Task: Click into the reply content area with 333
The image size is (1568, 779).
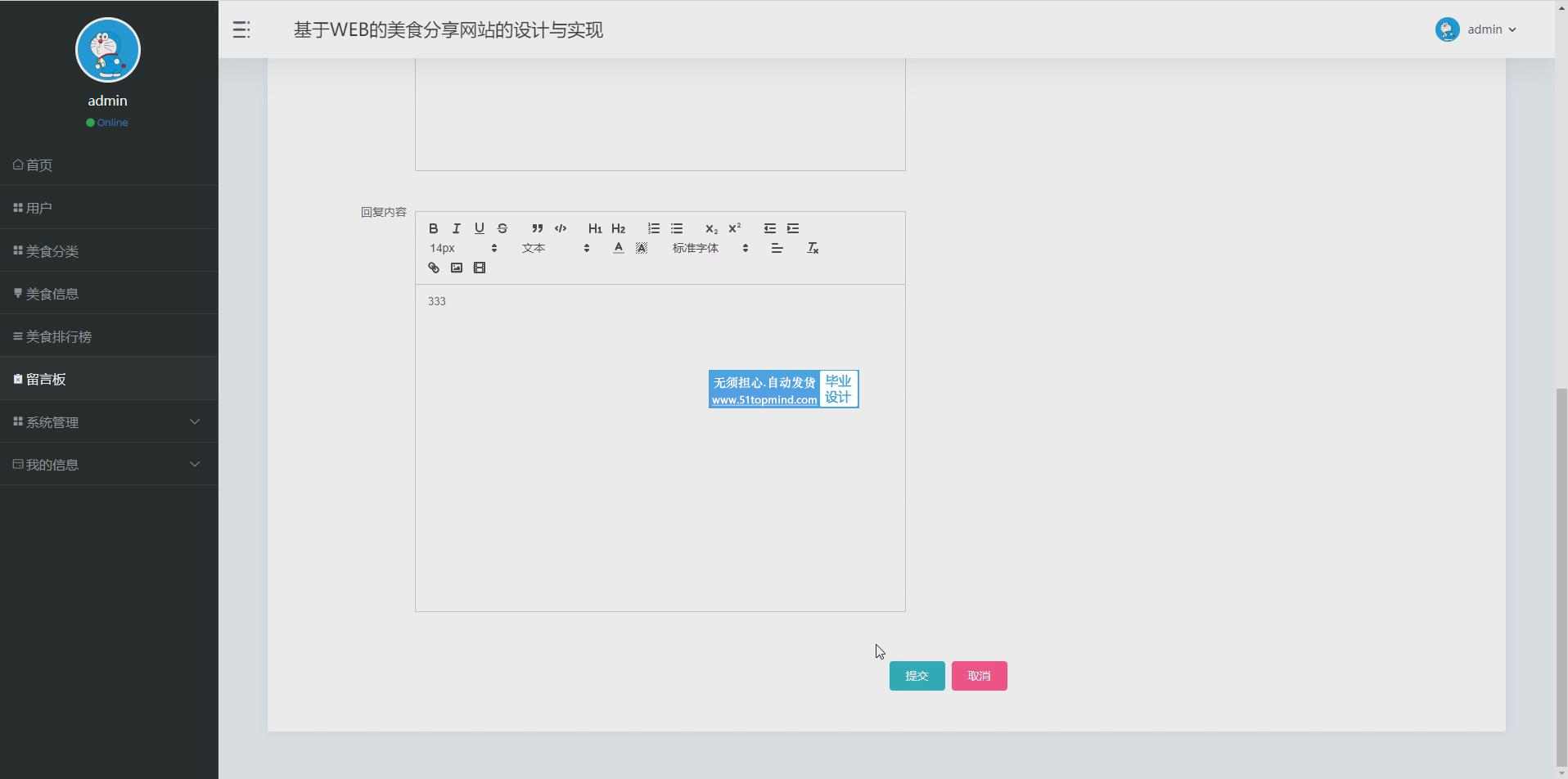Action: point(660,448)
